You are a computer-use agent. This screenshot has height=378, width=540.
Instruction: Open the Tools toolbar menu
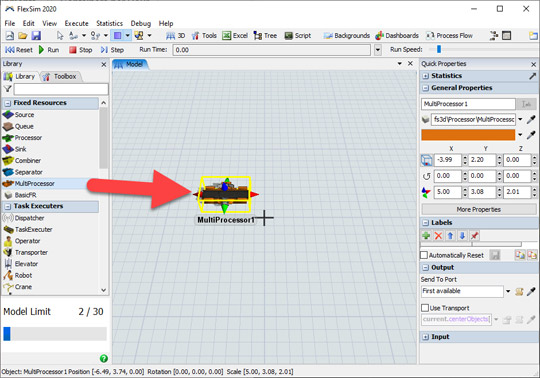click(204, 35)
